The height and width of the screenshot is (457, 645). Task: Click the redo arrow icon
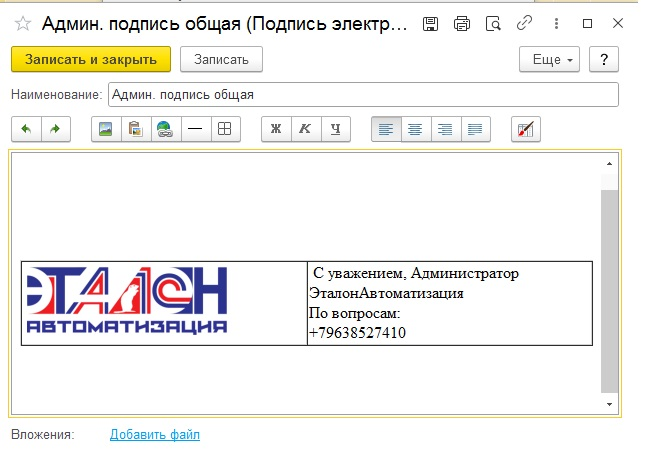[x=55, y=129]
